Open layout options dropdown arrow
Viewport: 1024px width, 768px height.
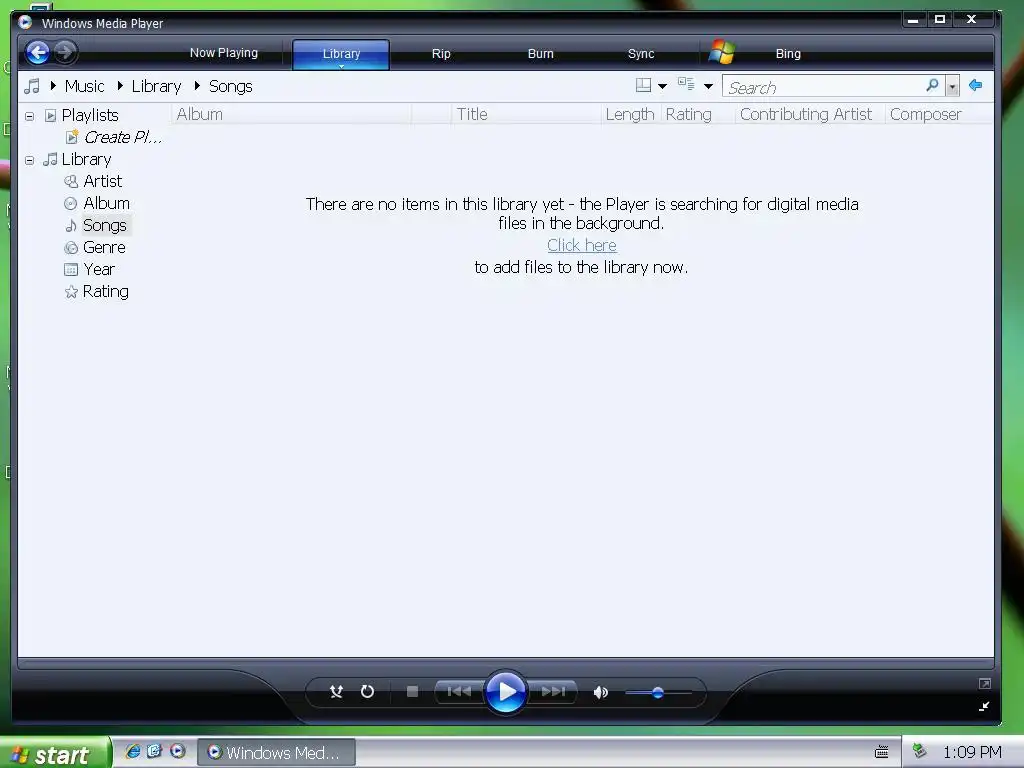[x=662, y=86]
